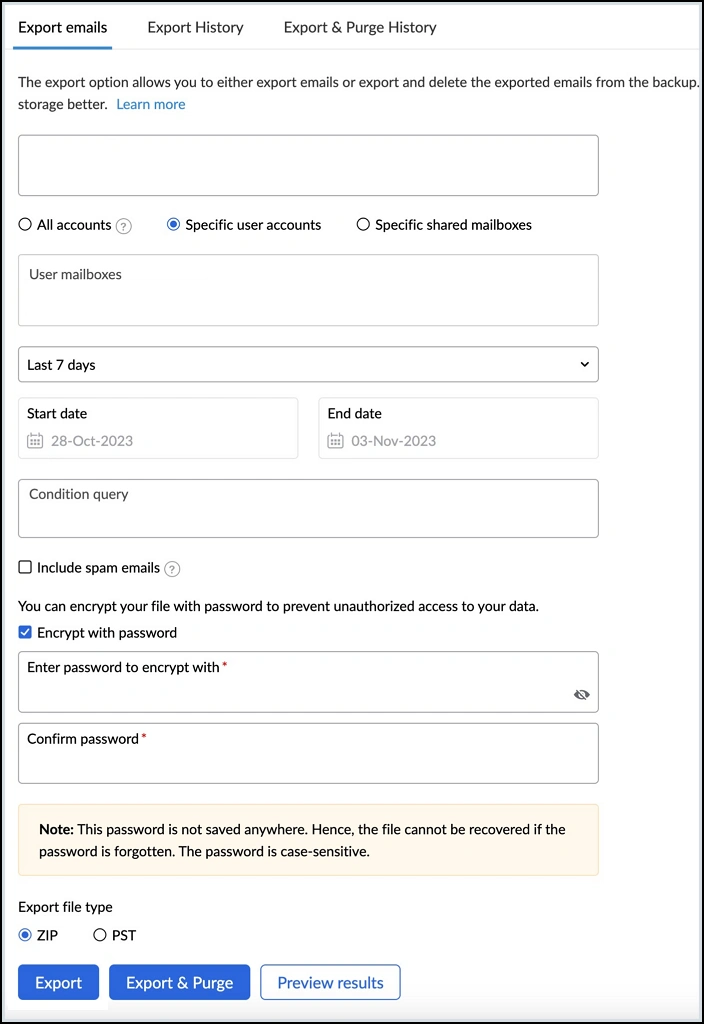Select ZIP as the export file type
Image resolution: width=704 pixels, height=1024 pixels.
tap(24, 935)
